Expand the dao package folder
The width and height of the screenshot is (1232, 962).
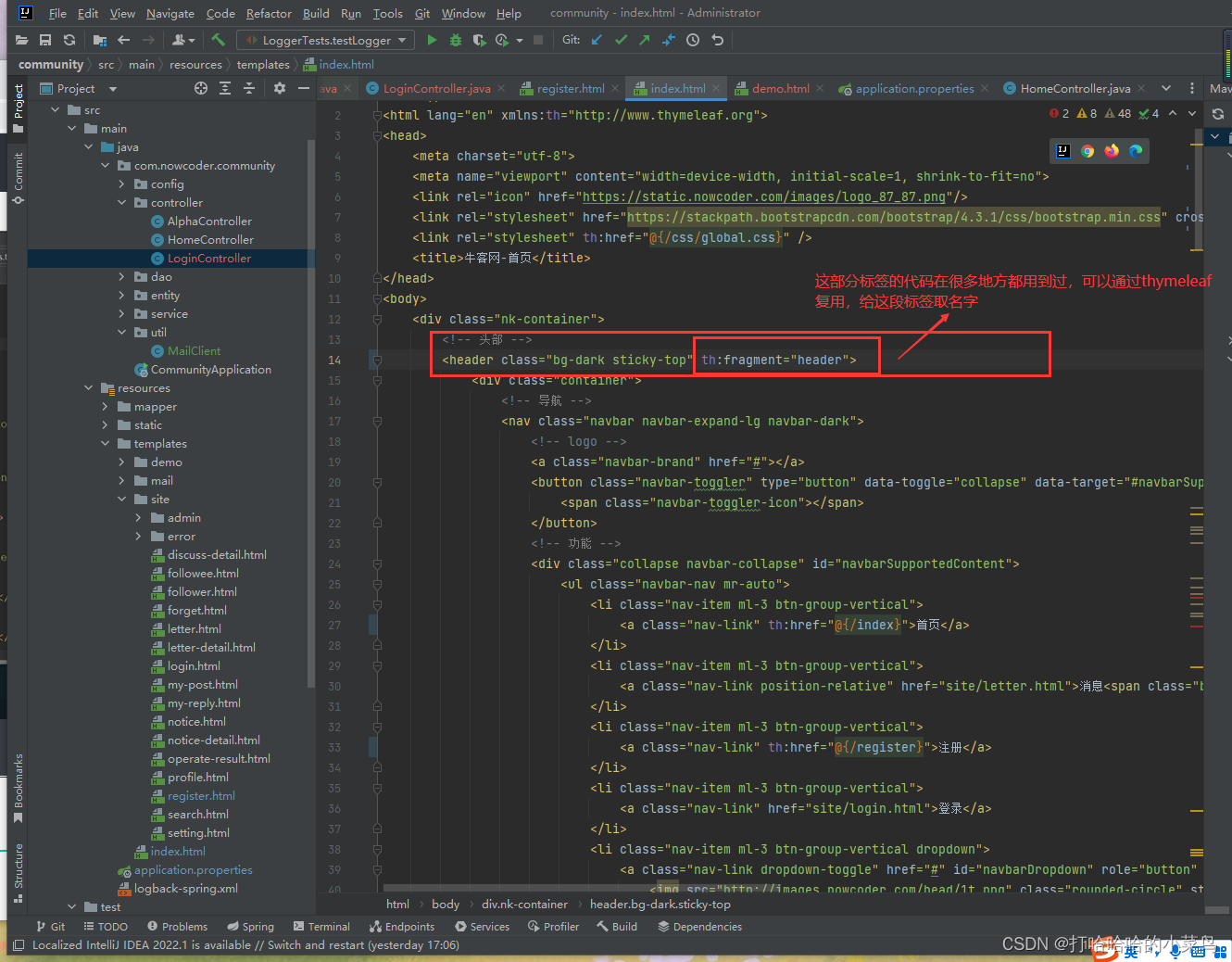point(121,276)
